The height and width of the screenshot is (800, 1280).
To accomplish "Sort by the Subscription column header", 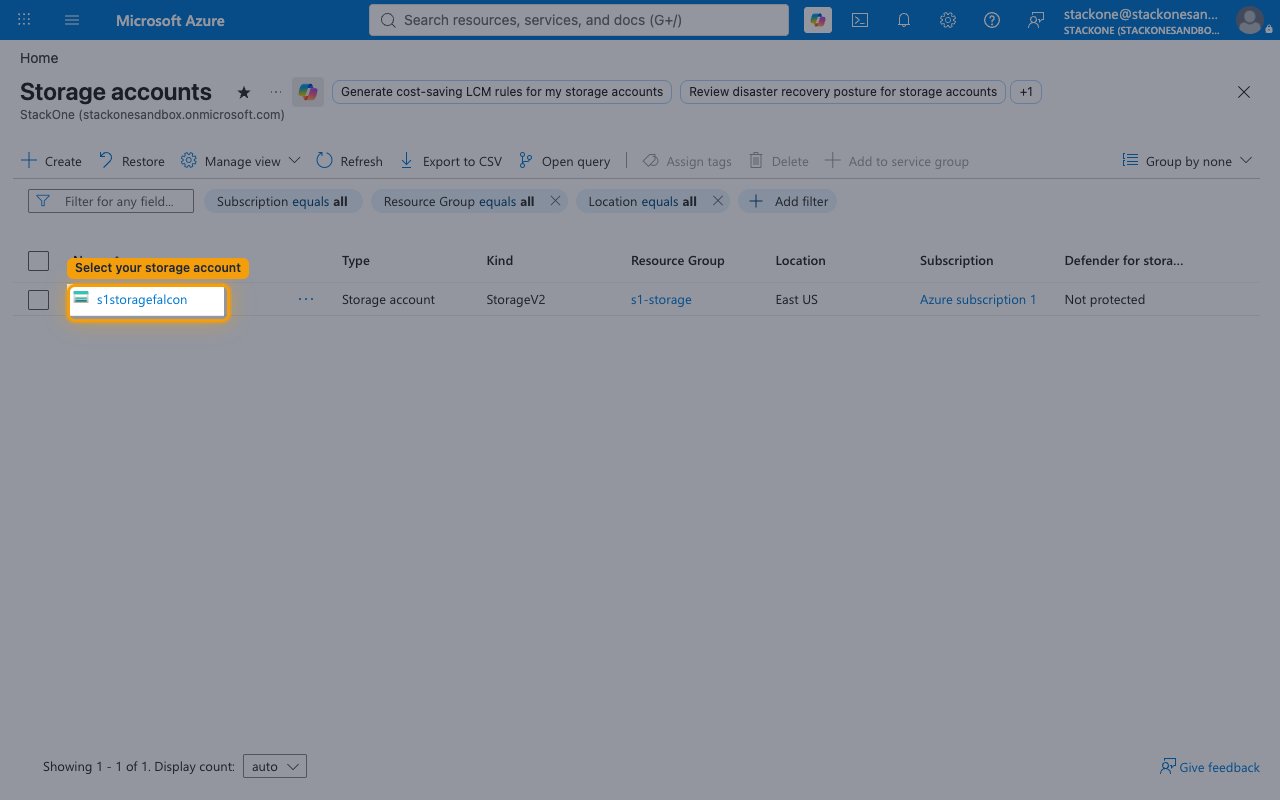I will pyautogui.click(x=957, y=261).
